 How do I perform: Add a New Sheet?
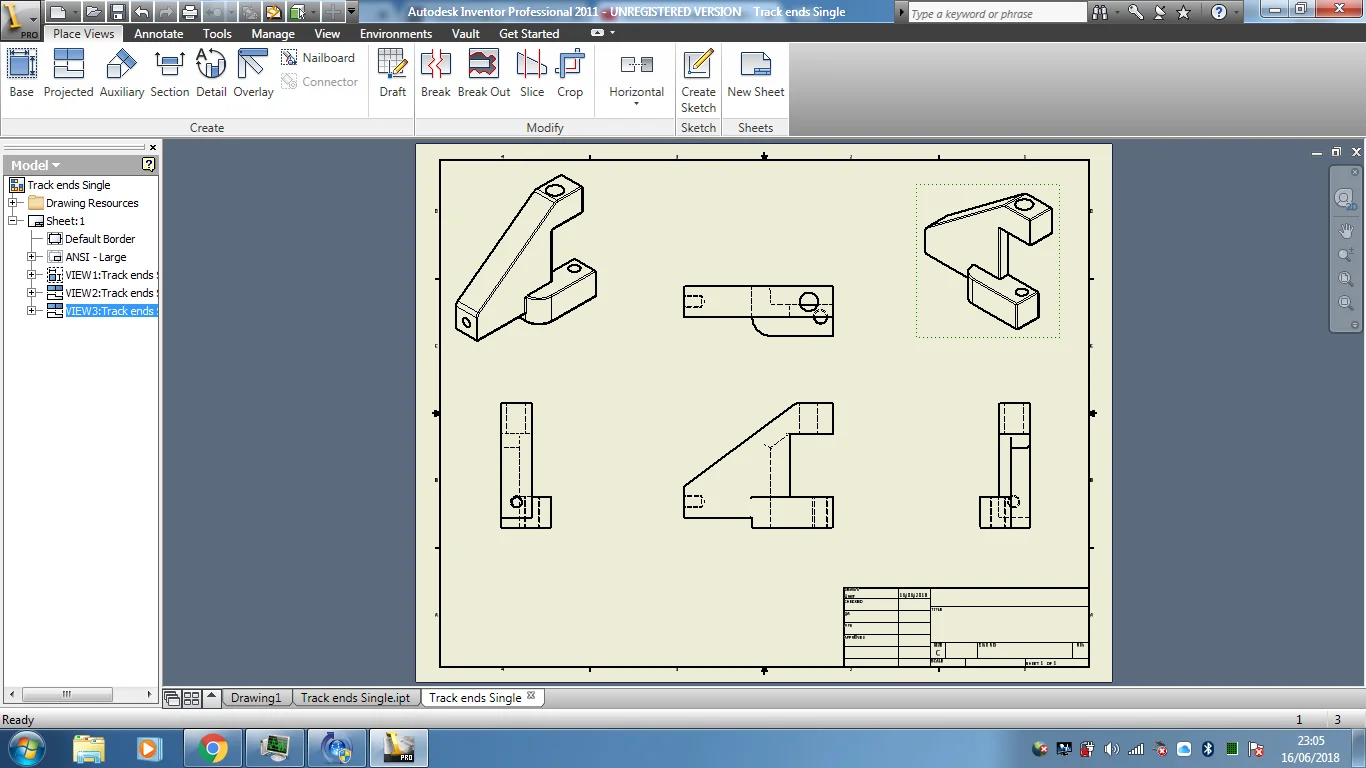pos(755,74)
